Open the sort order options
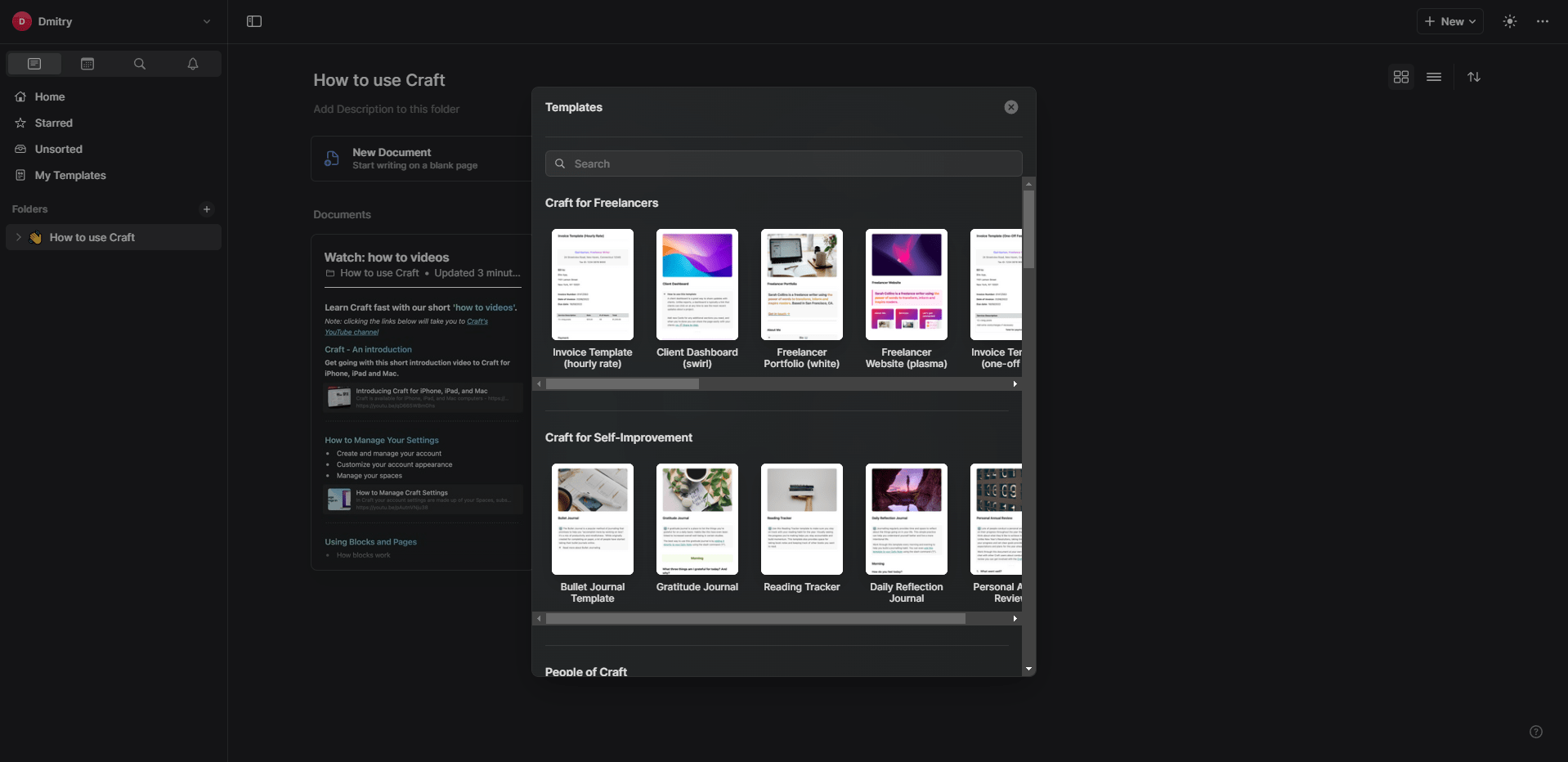 pos(1474,77)
